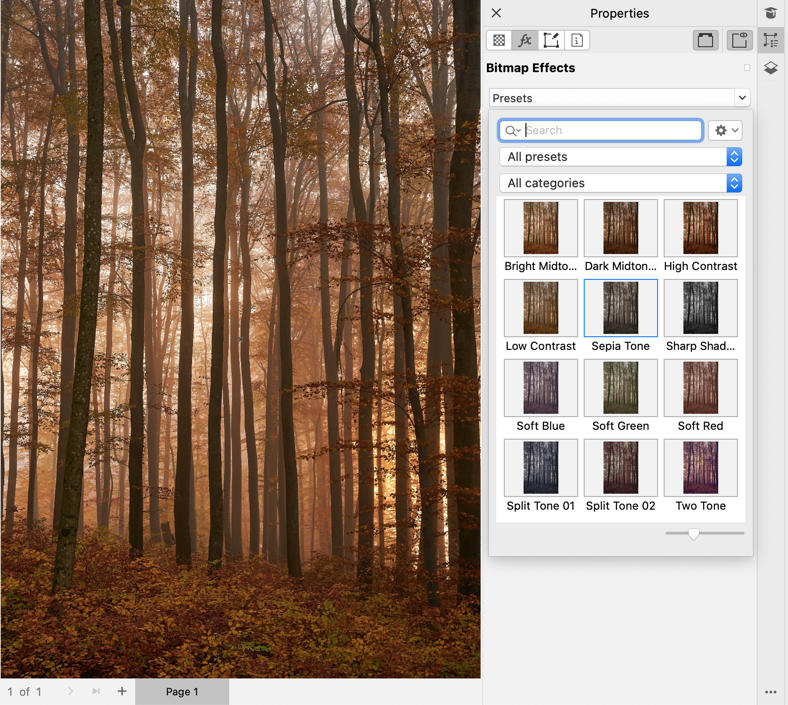Click the more options ellipsis icon
788x705 pixels.
pos(771,692)
